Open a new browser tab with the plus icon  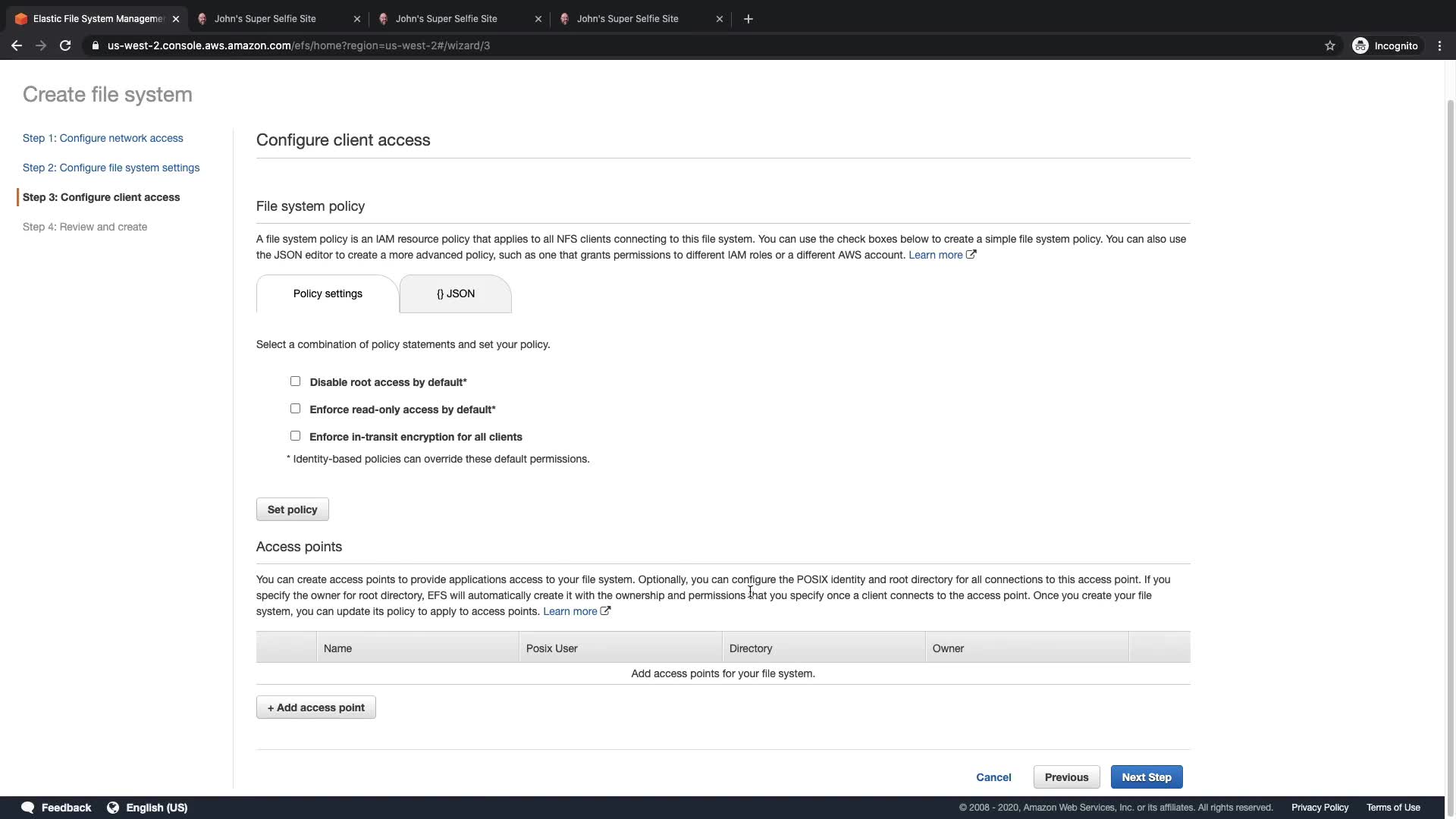[748, 19]
